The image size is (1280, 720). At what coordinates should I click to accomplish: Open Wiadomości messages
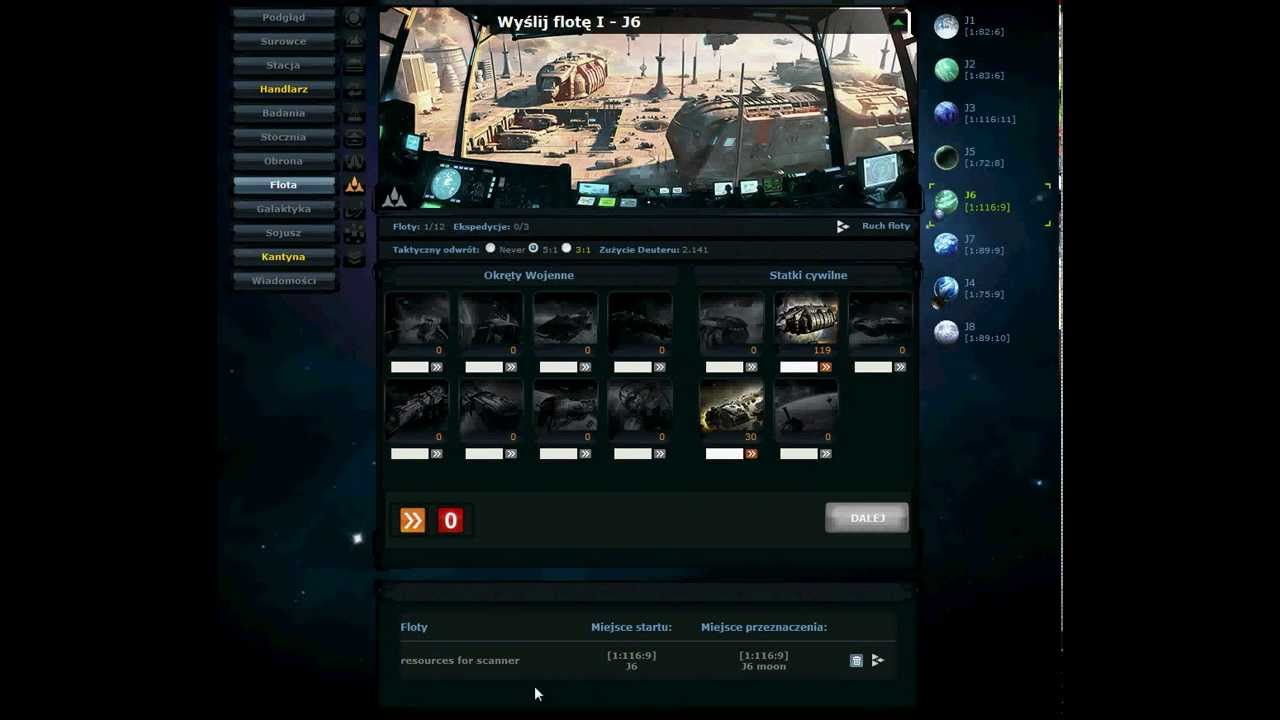coord(284,281)
